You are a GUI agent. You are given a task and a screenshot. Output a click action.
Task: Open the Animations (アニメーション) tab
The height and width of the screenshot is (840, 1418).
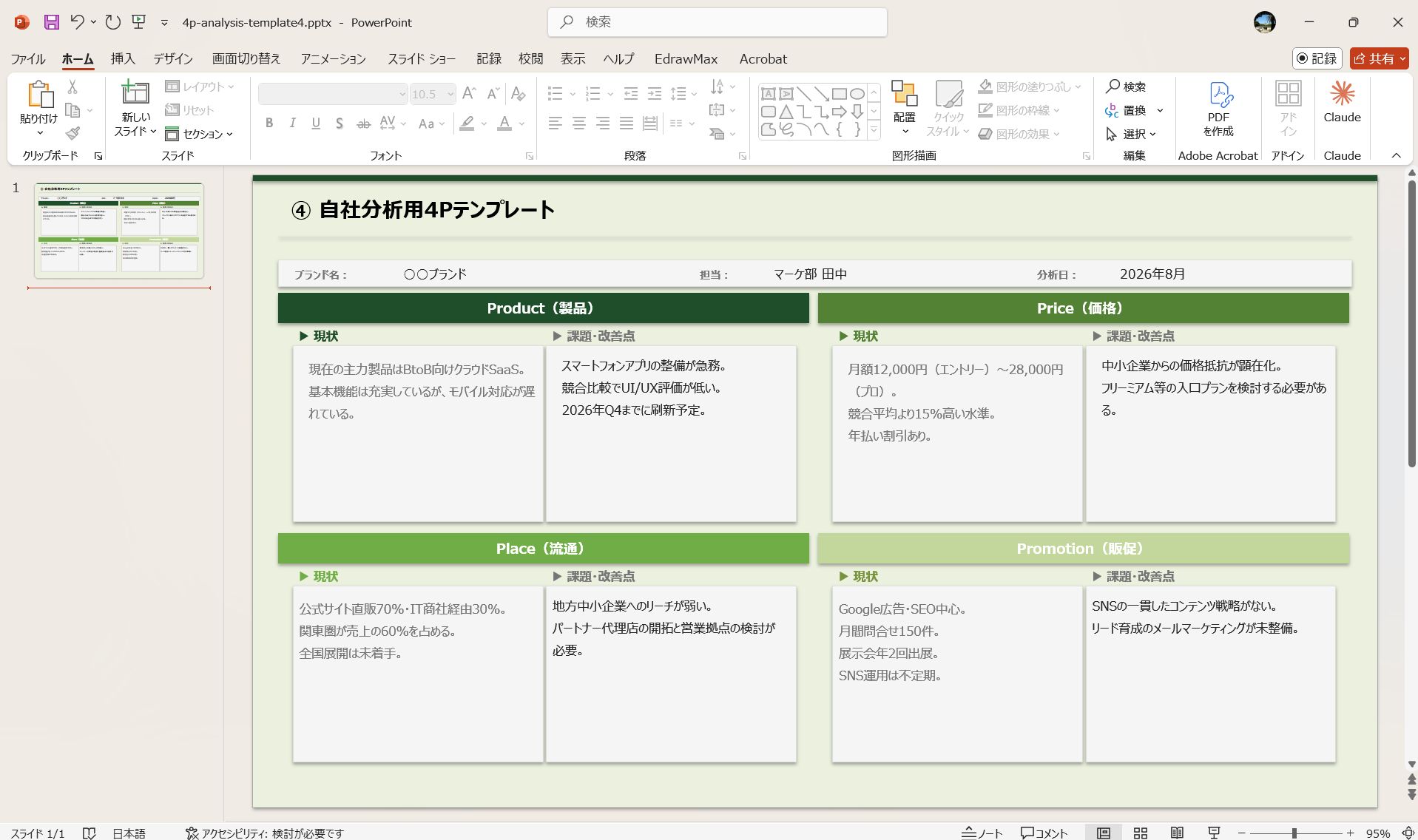click(333, 58)
